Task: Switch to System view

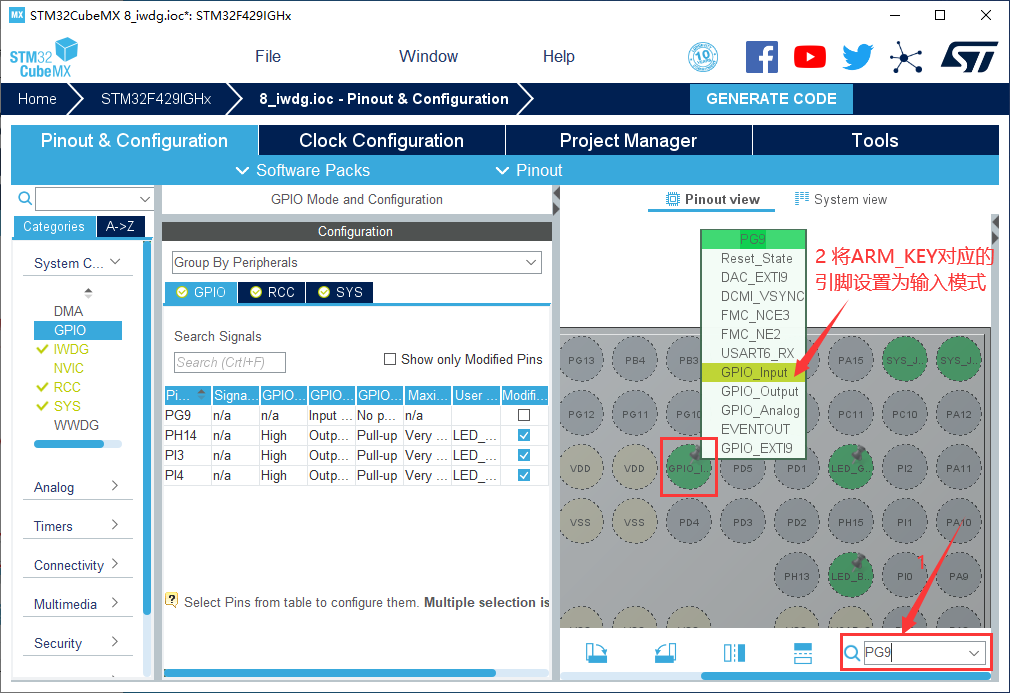Action: pos(841,199)
